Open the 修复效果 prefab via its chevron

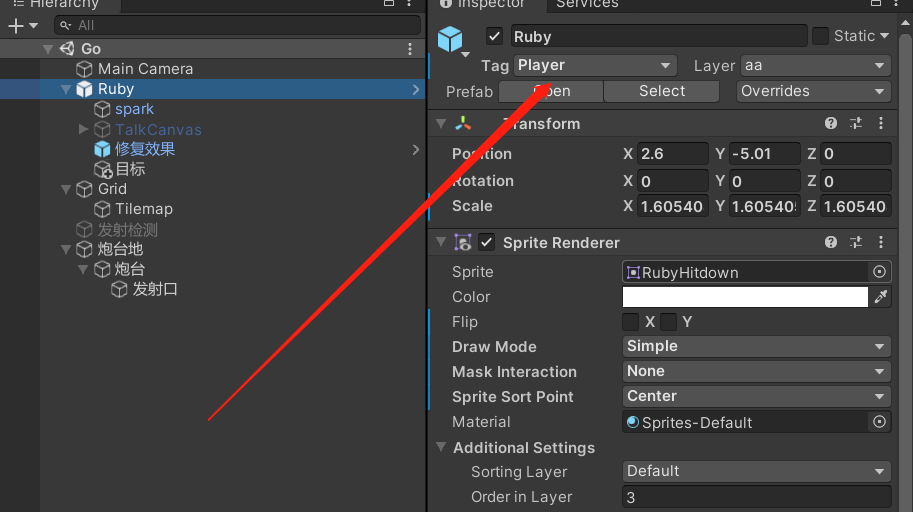click(416, 150)
